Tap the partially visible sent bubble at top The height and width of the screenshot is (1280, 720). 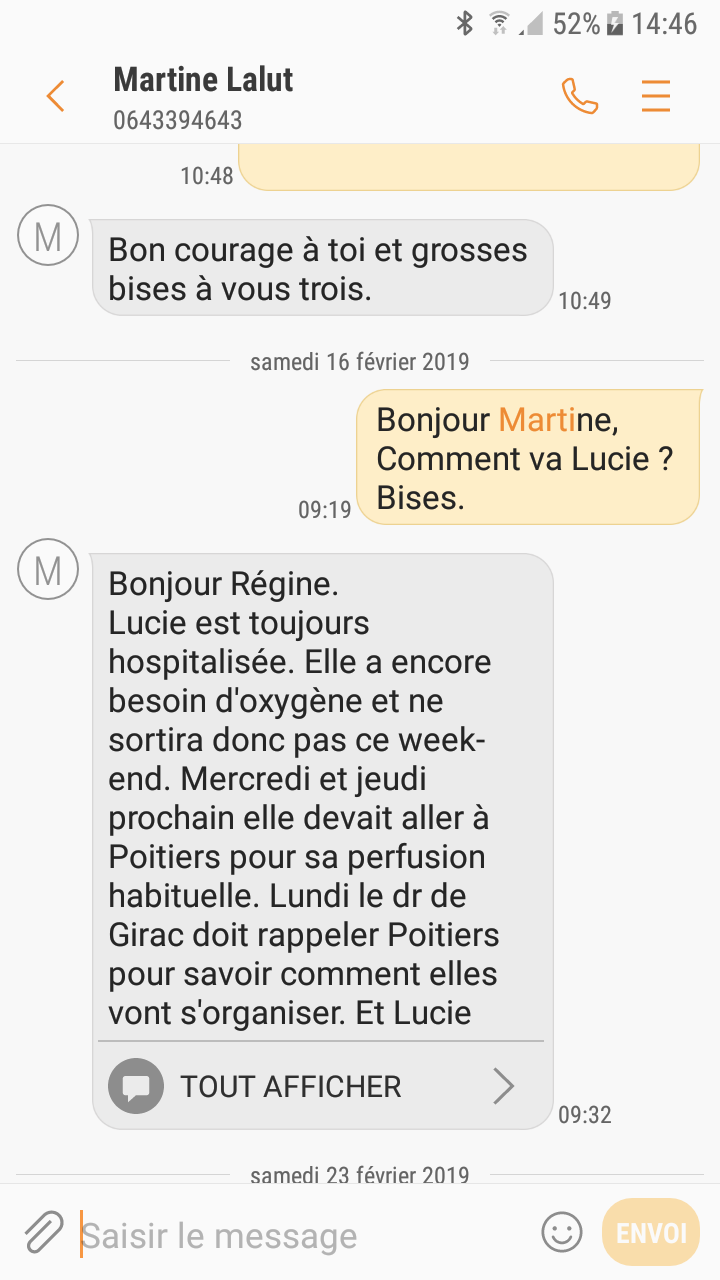pyautogui.click(x=468, y=167)
